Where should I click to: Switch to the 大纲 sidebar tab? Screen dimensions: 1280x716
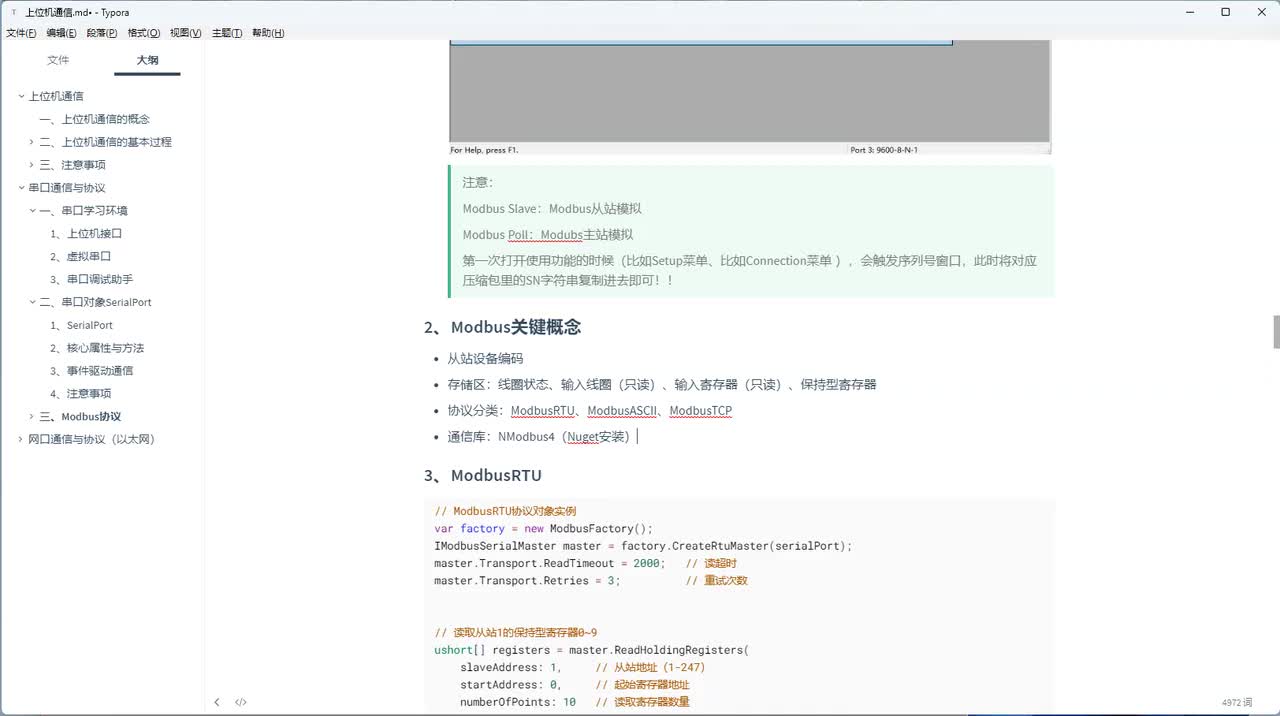tap(147, 60)
